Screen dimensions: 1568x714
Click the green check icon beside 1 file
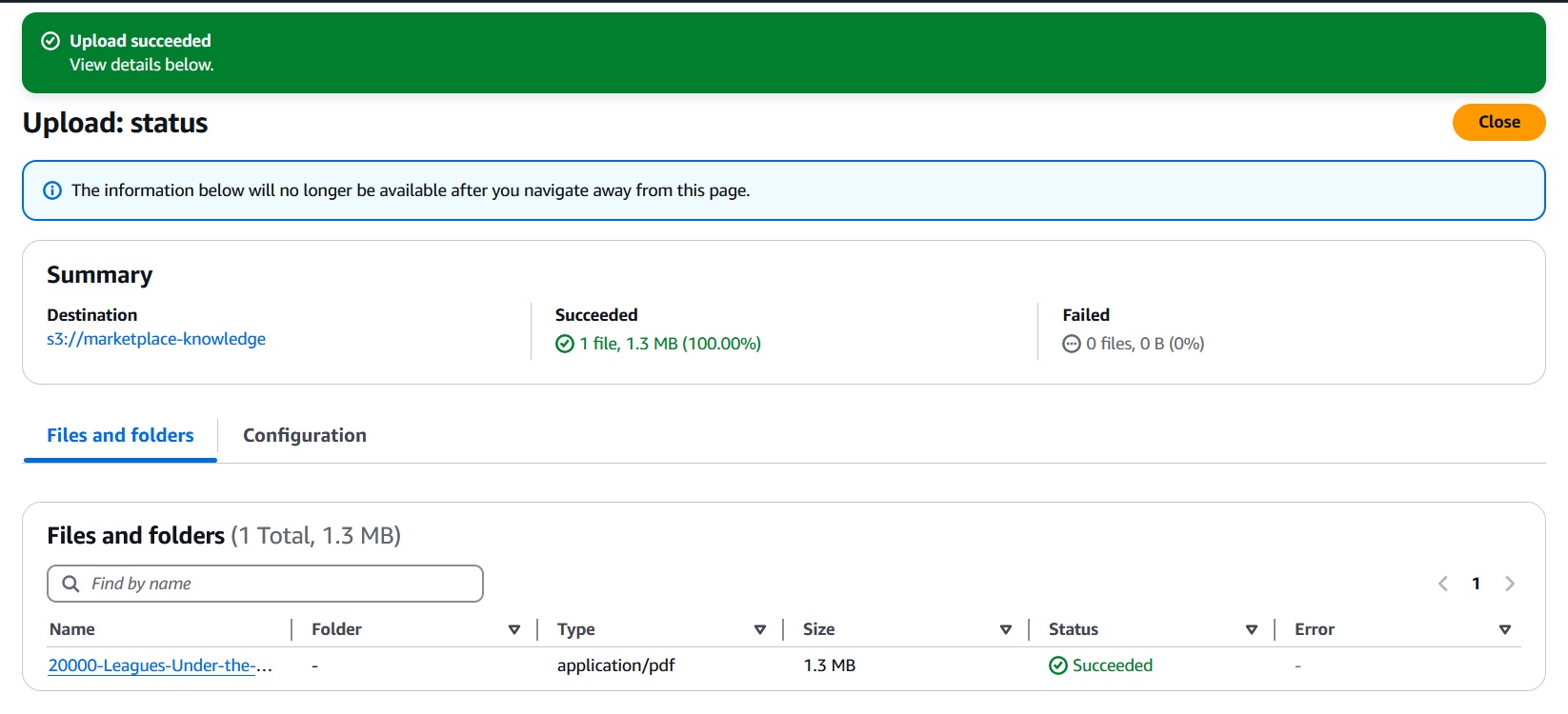565,344
